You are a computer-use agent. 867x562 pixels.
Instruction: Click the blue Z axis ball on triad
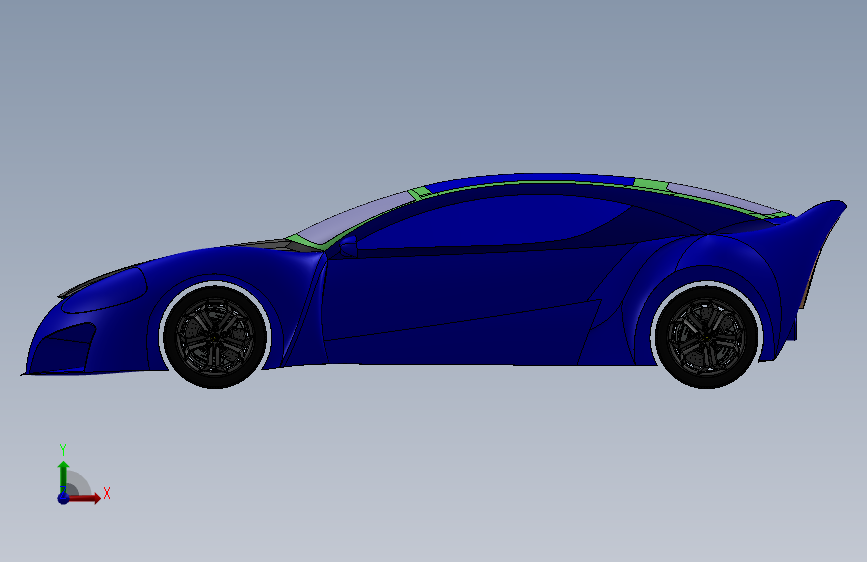[63, 498]
